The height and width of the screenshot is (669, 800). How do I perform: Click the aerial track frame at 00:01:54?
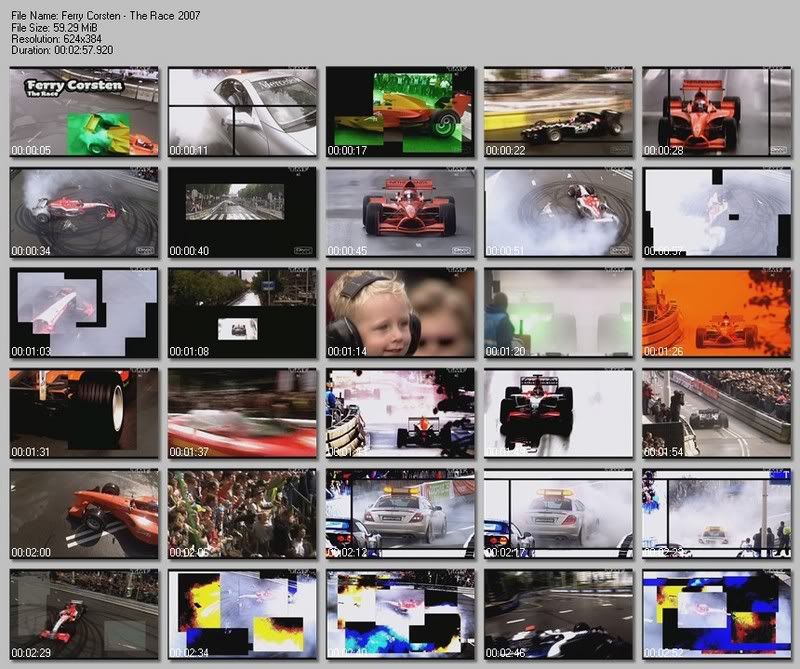coord(717,413)
